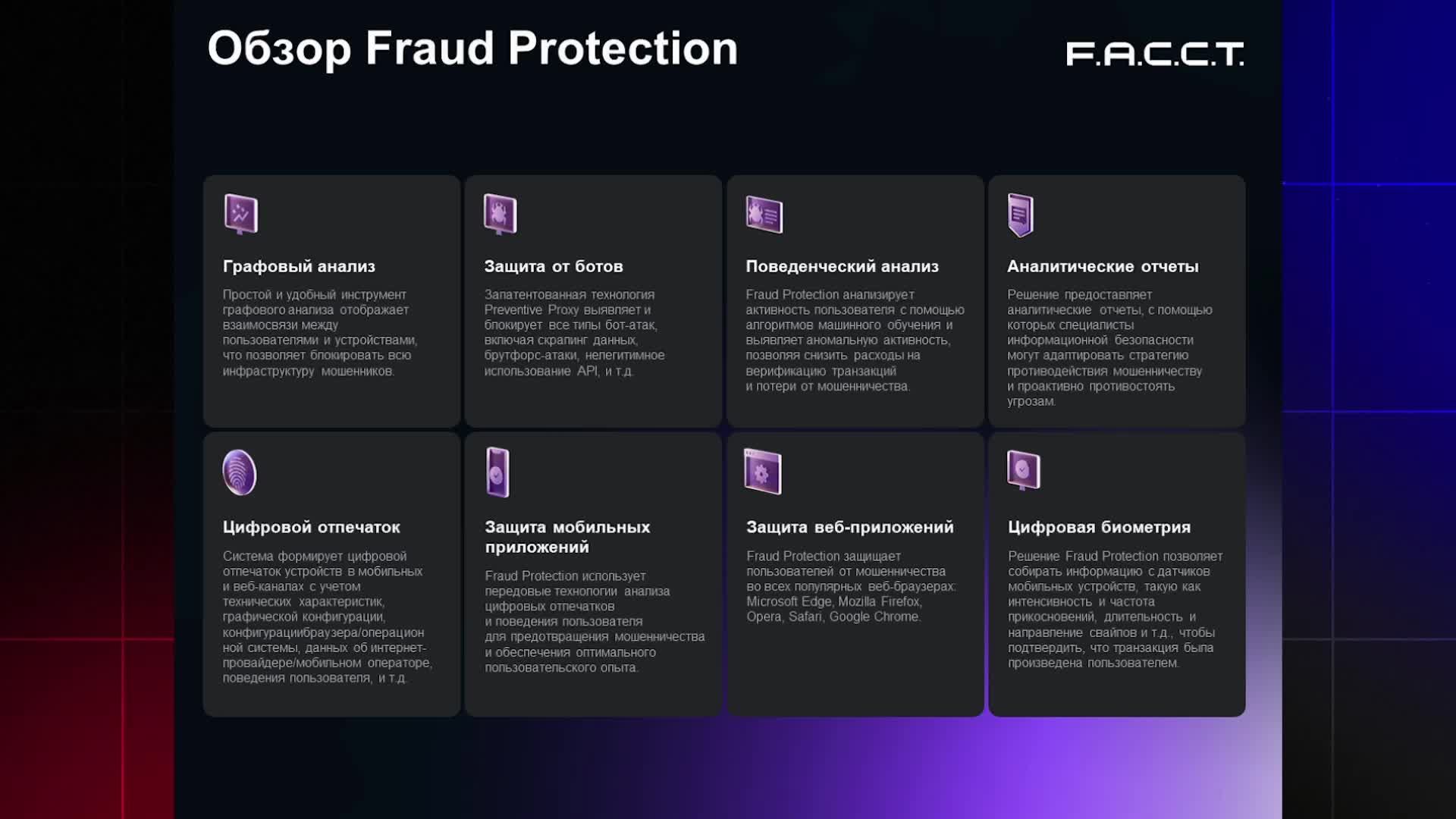Image resolution: width=1456 pixels, height=819 pixels.
Task: Select the "Защита от ботов" heading
Action: tap(554, 266)
